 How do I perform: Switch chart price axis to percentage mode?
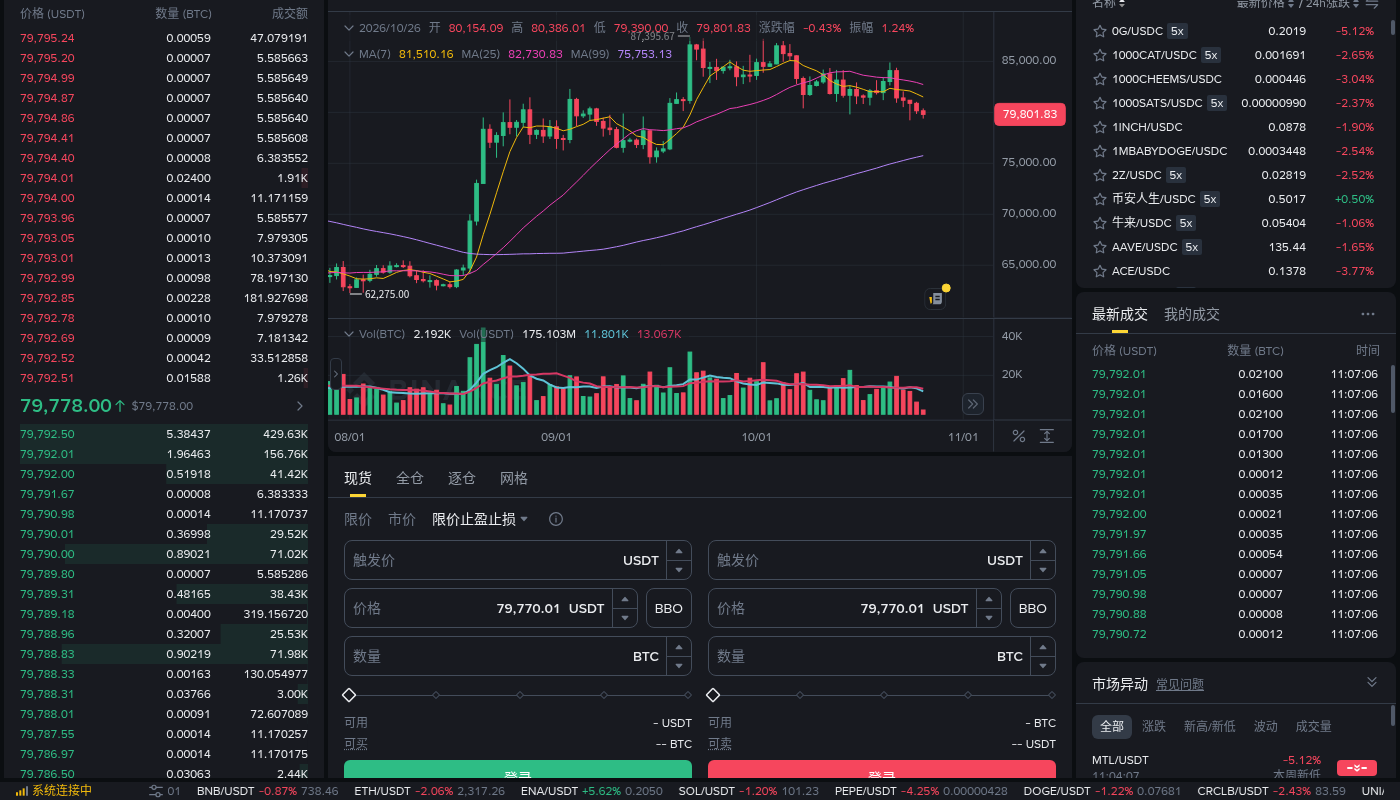pyautogui.click(x=1019, y=436)
